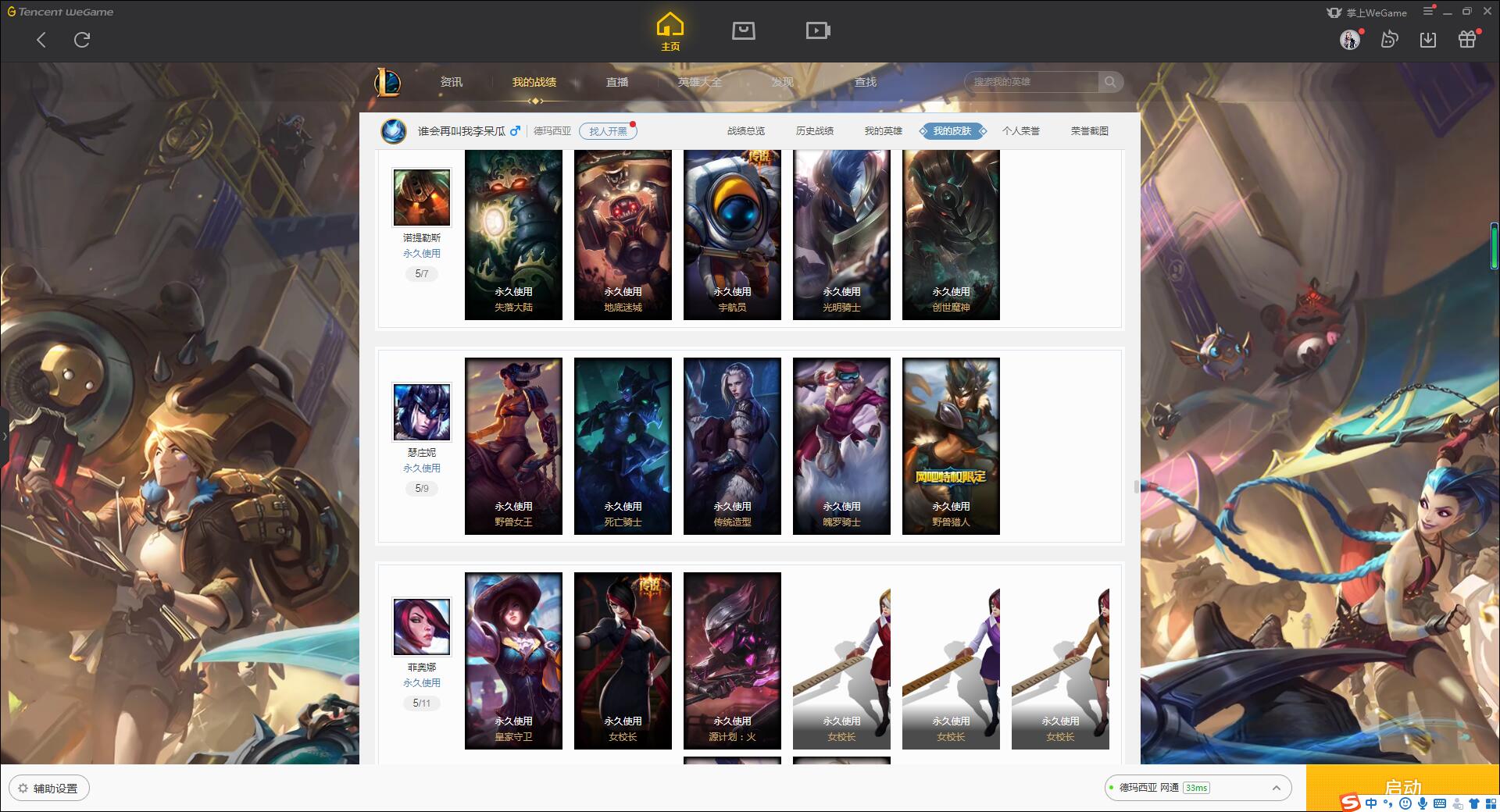Screen dimensions: 1500x812
Task: Open 辅助设置 settings button
Action: (x=49, y=788)
